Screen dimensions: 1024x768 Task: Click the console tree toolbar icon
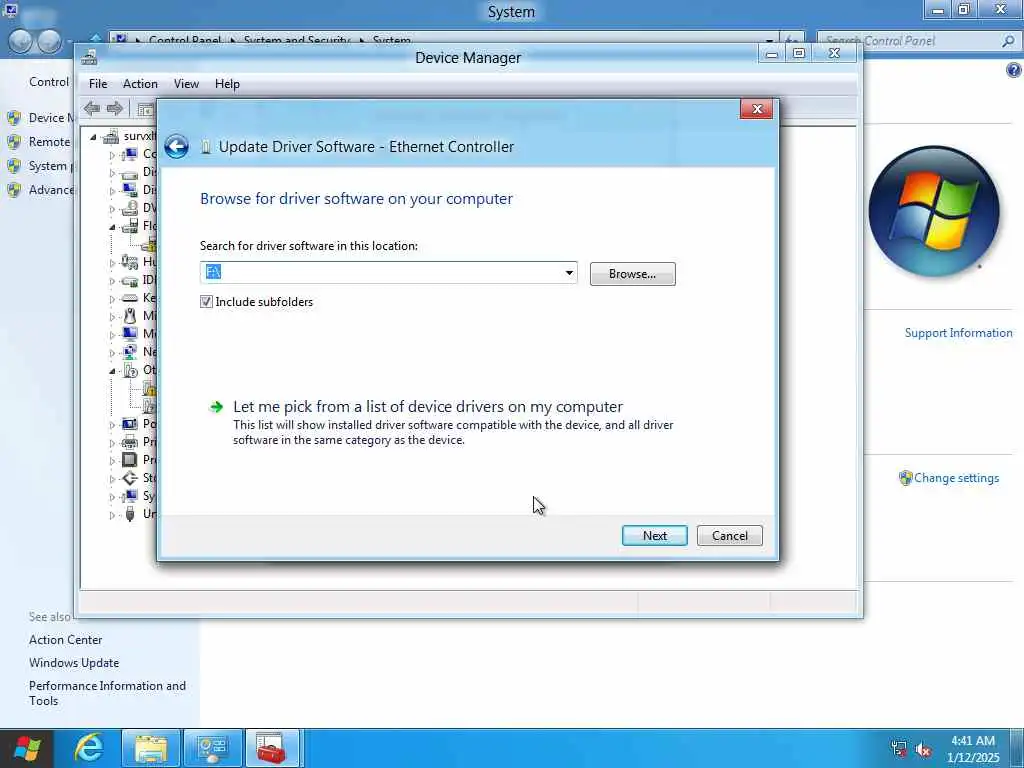click(x=146, y=109)
